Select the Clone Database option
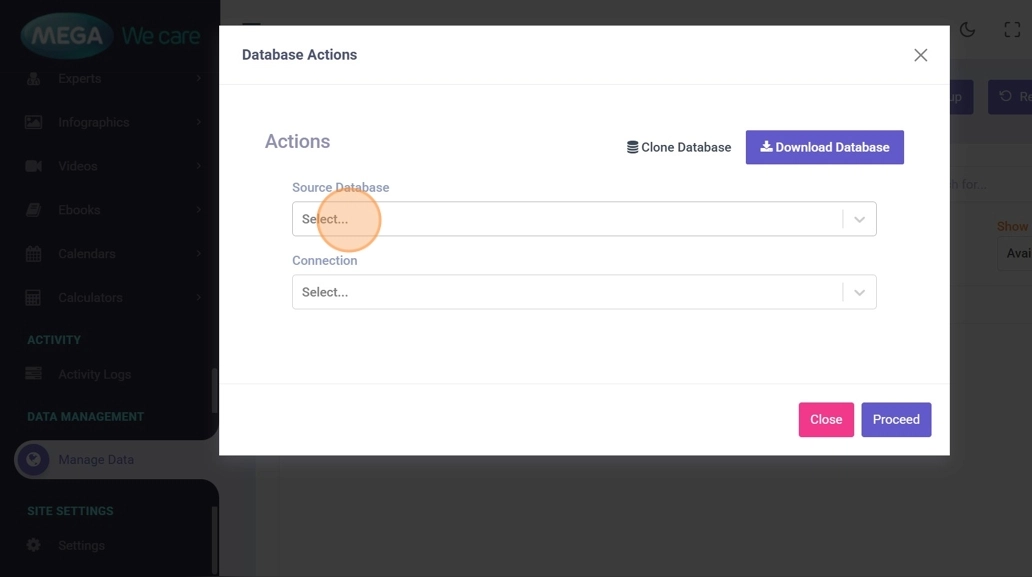 (679, 147)
